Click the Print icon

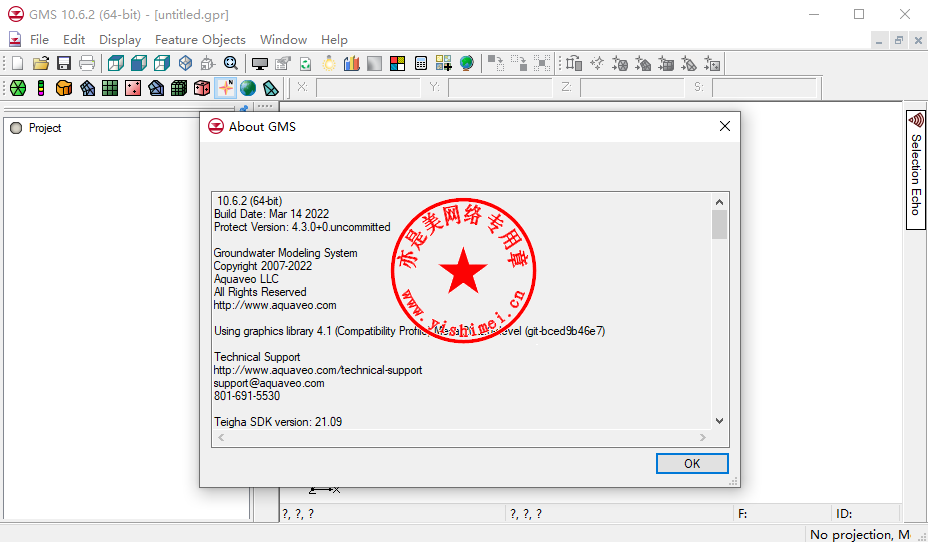point(87,63)
